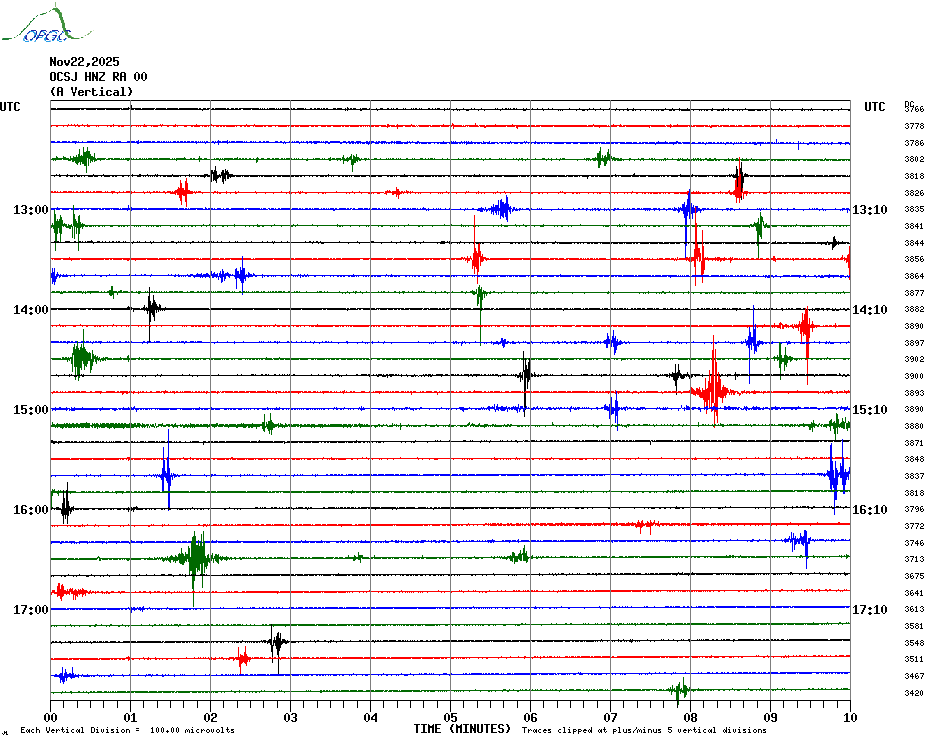Click the 05 minute tick label
The width and height of the screenshot is (930, 744).
(x=450, y=717)
